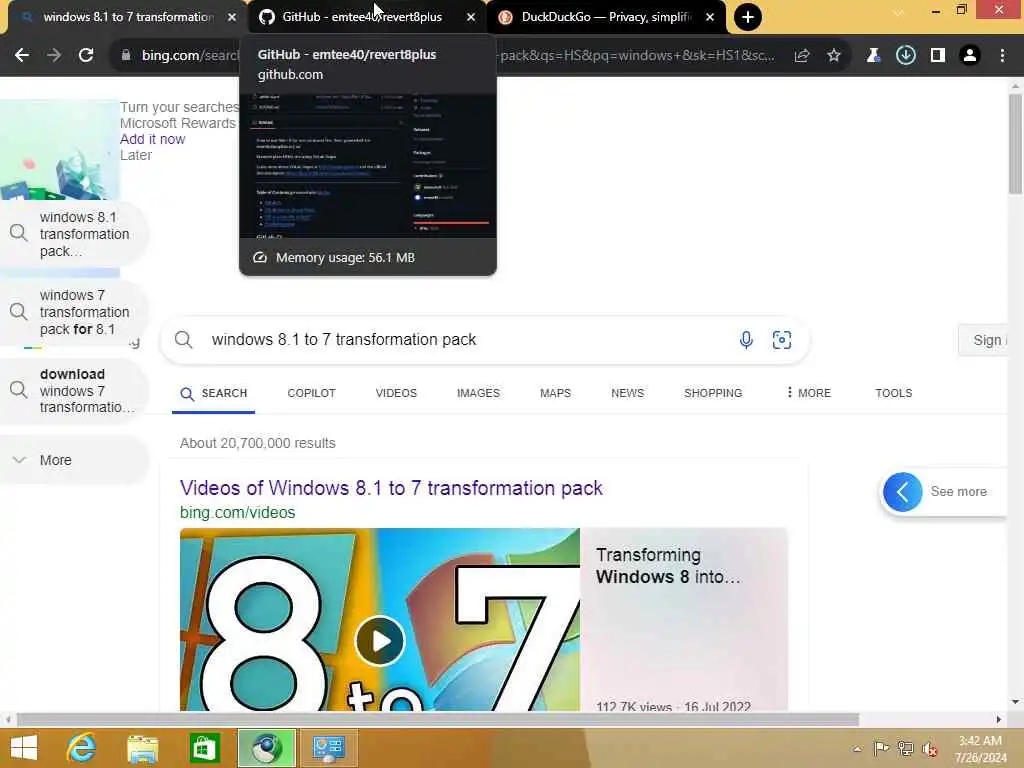The width and height of the screenshot is (1024, 768).
Task: Switch to VIDEOS results
Action: pos(396,393)
